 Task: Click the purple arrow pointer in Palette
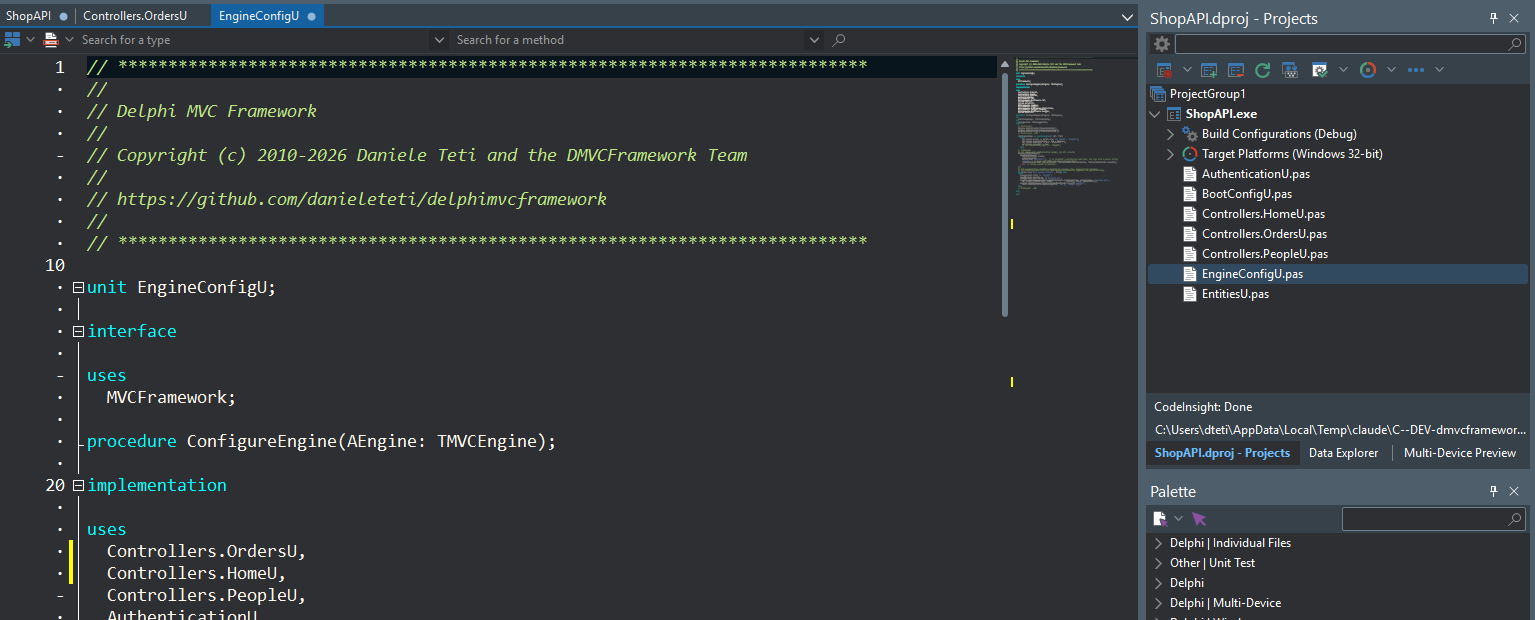pyautogui.click(x=1199, y=519)
